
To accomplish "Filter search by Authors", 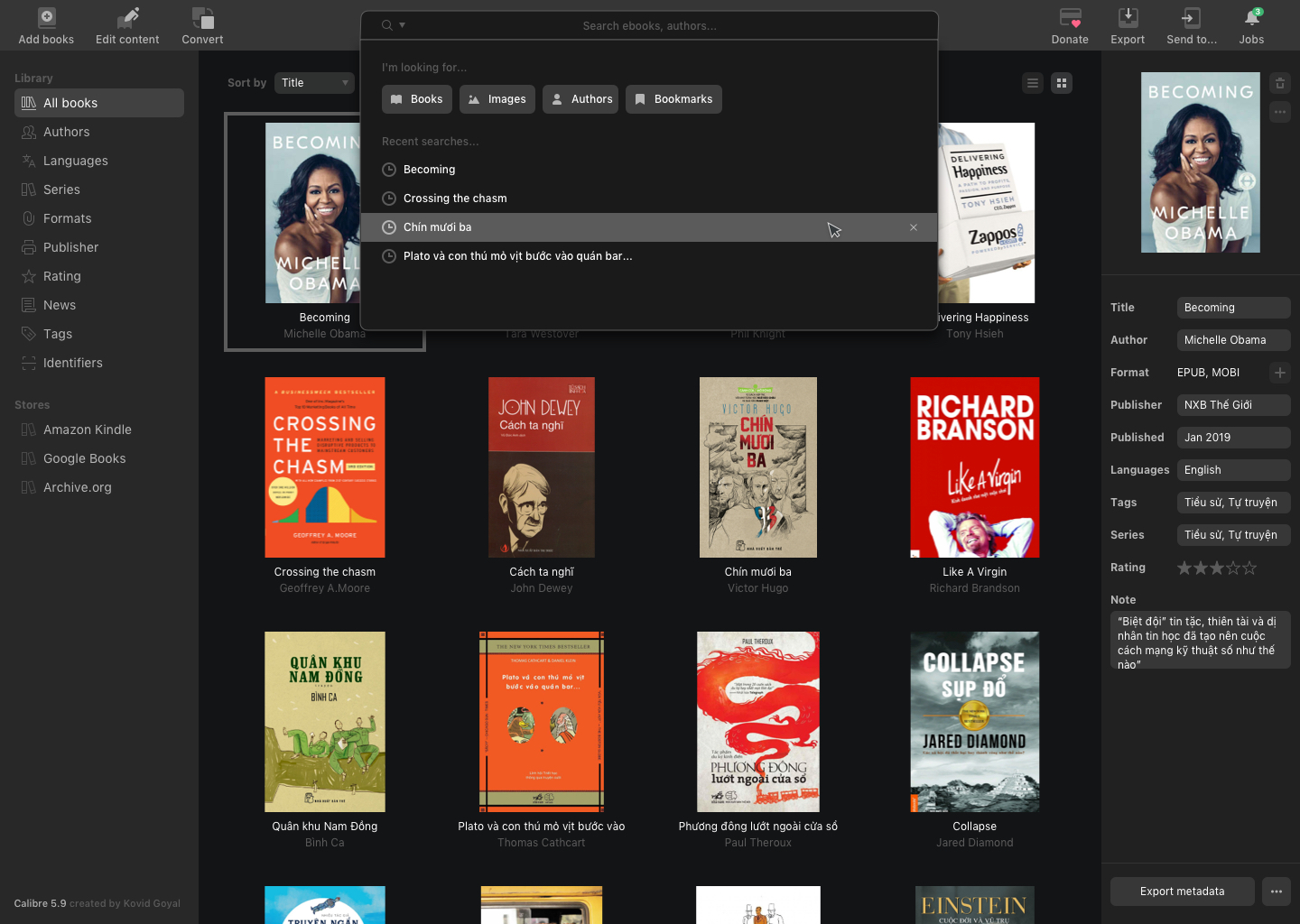I will pos(580,99).
